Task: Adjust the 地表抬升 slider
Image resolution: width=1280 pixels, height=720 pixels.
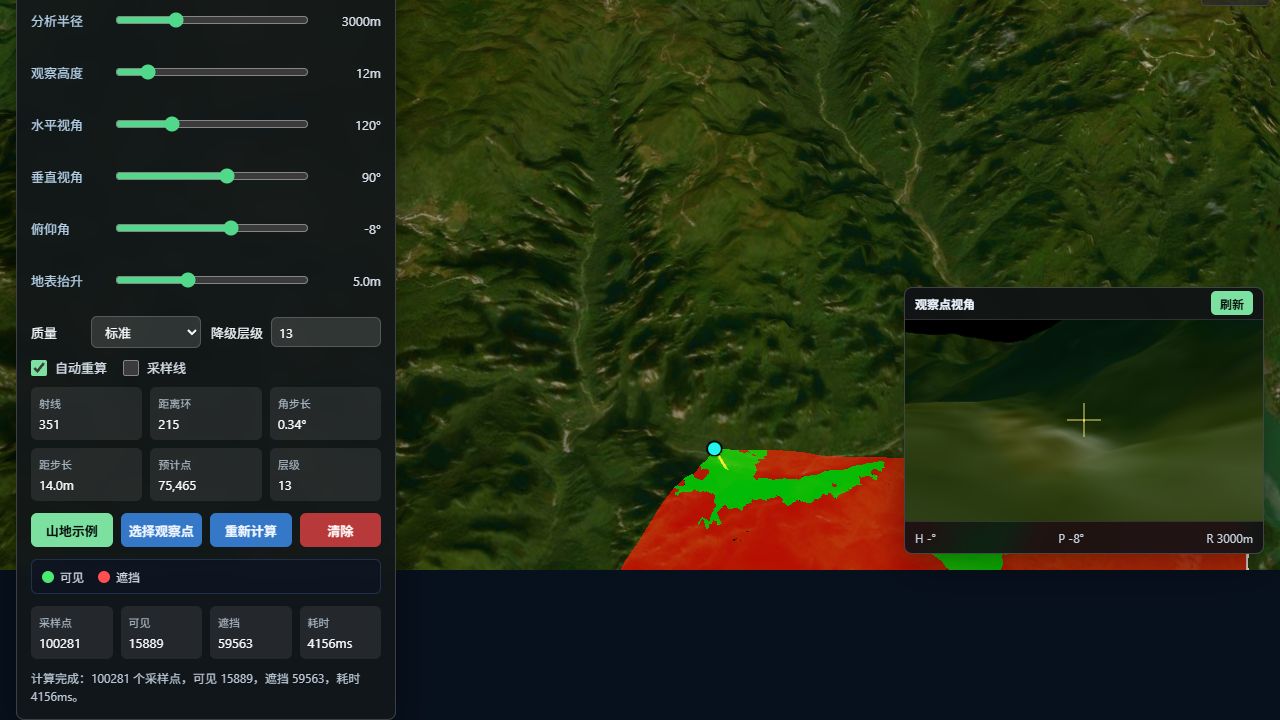Action: (212, 280)
